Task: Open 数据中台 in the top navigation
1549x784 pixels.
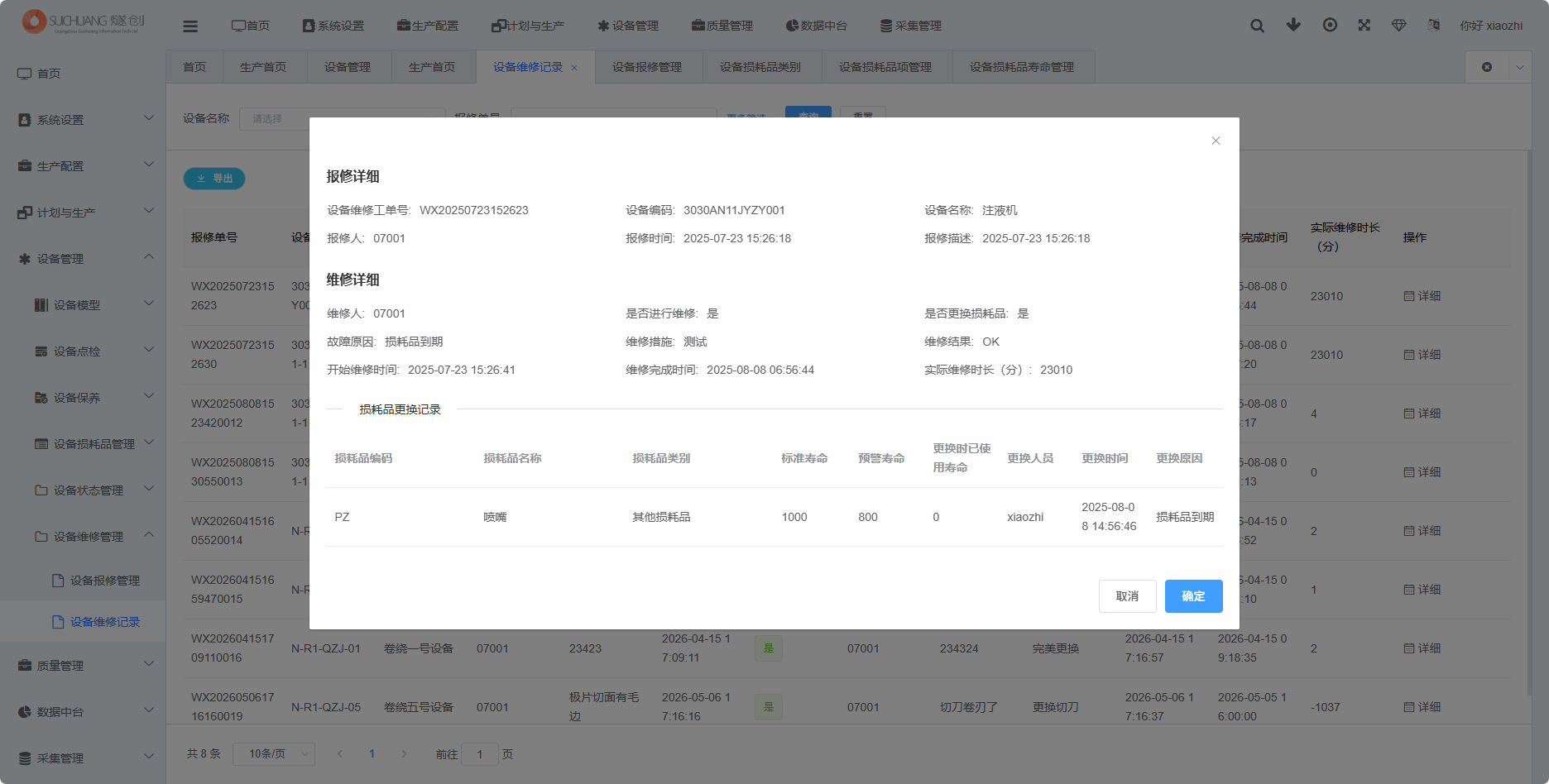Action: [817, 26]
